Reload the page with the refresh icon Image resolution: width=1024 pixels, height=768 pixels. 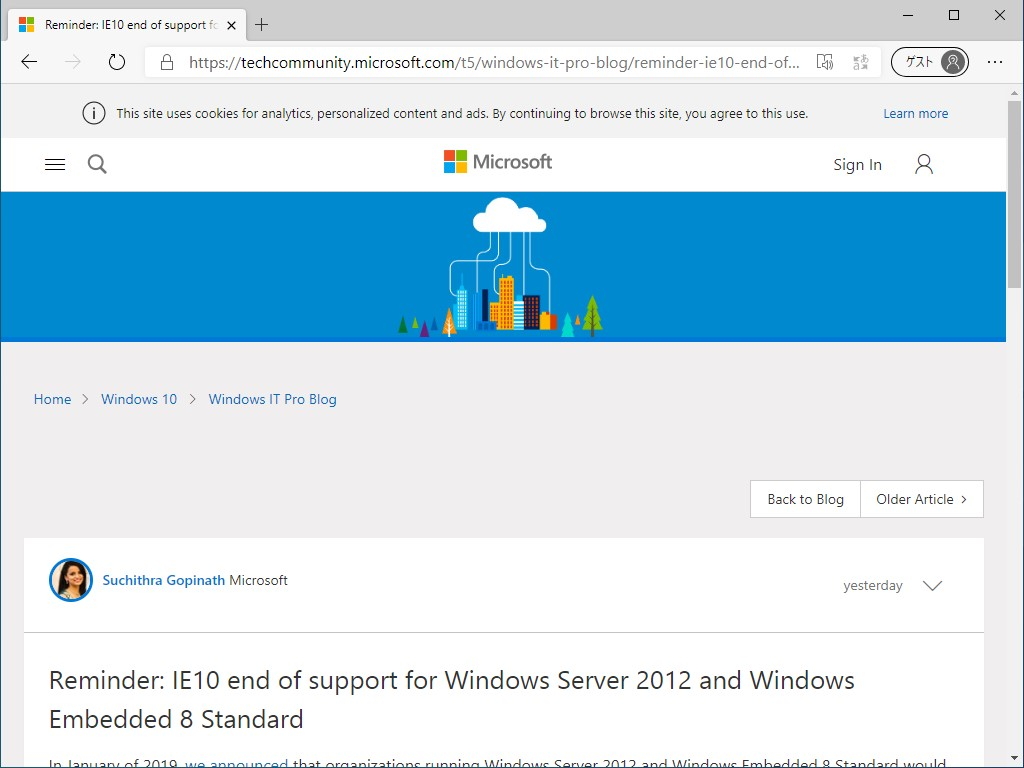coord(117,61)
